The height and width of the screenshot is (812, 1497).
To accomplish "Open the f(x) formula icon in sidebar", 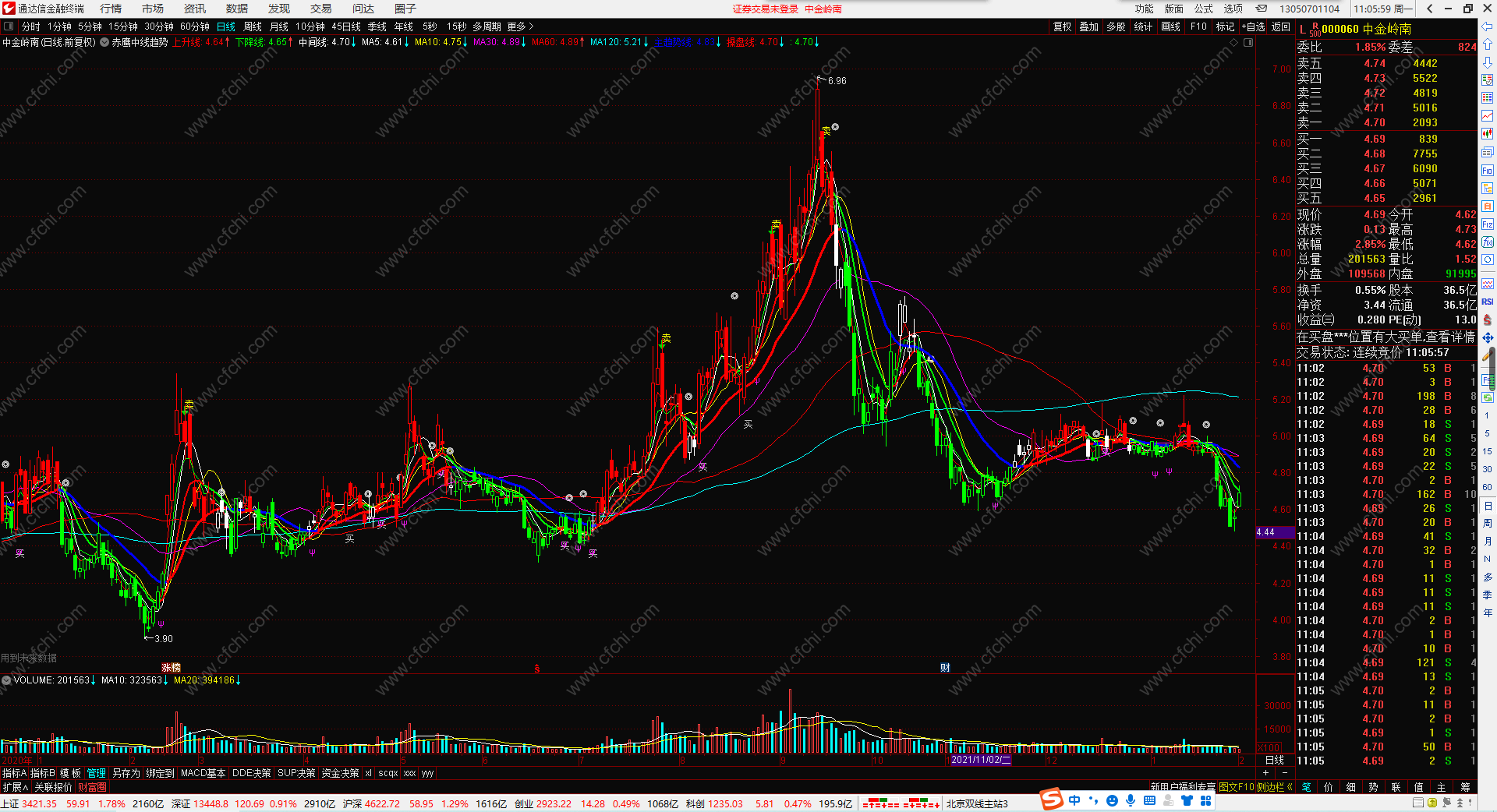I will coord(1487,242).
